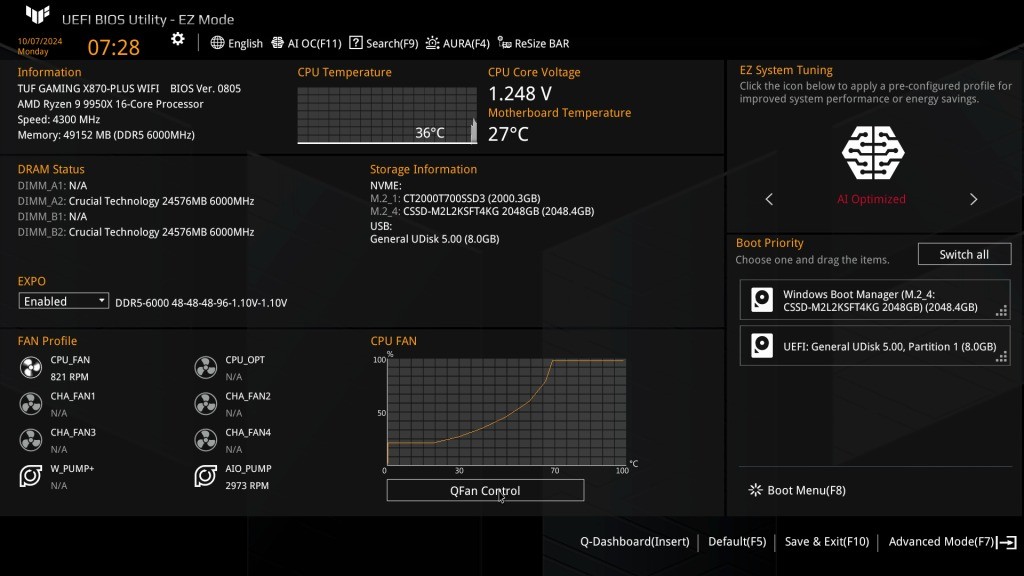Click the CPU fan curve graph
This screenshot has width=1024, height=576.
(506, 412)
